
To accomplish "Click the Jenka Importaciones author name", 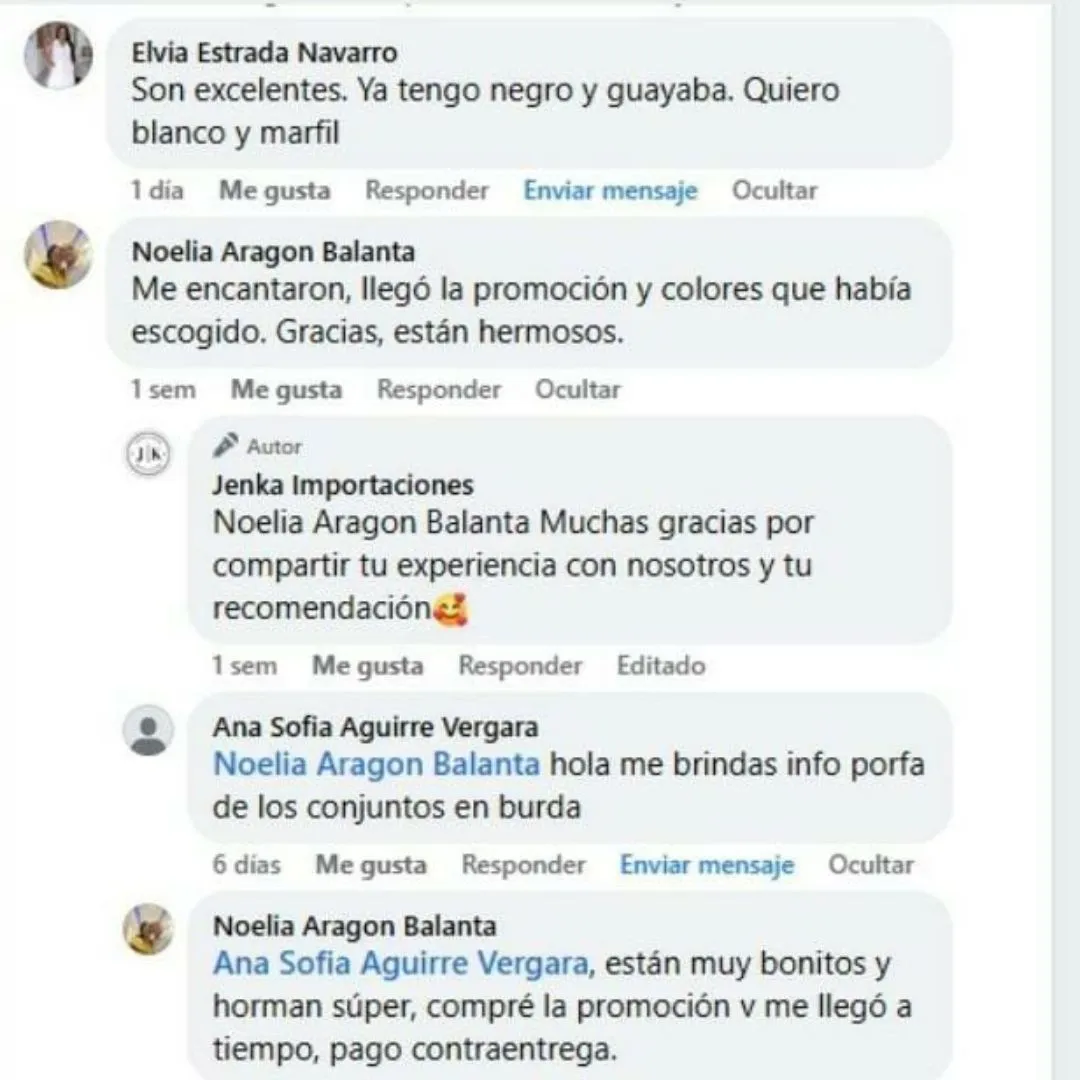I will click(343, 485).
